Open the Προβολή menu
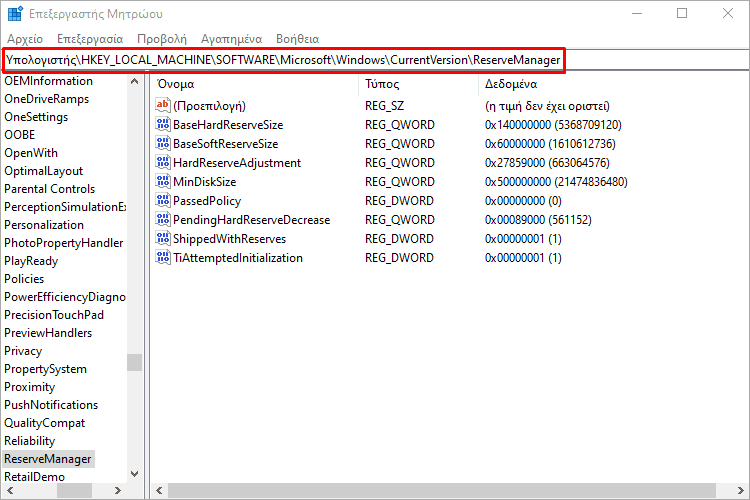Image resolution: width=750 pixels, height=500 pixels. 162,39
